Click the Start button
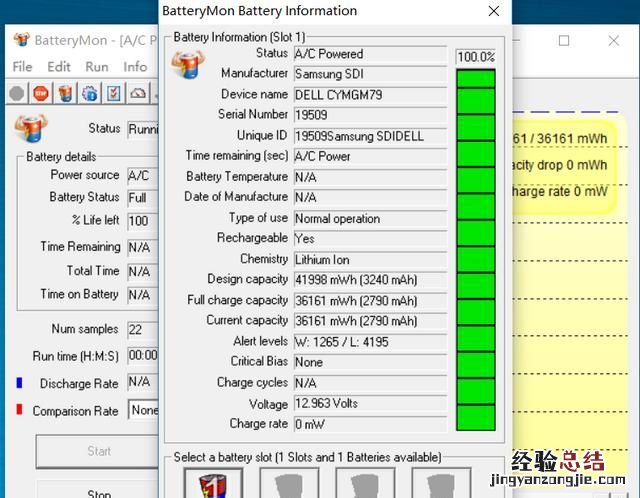The image size is (640, 498). 97,451
